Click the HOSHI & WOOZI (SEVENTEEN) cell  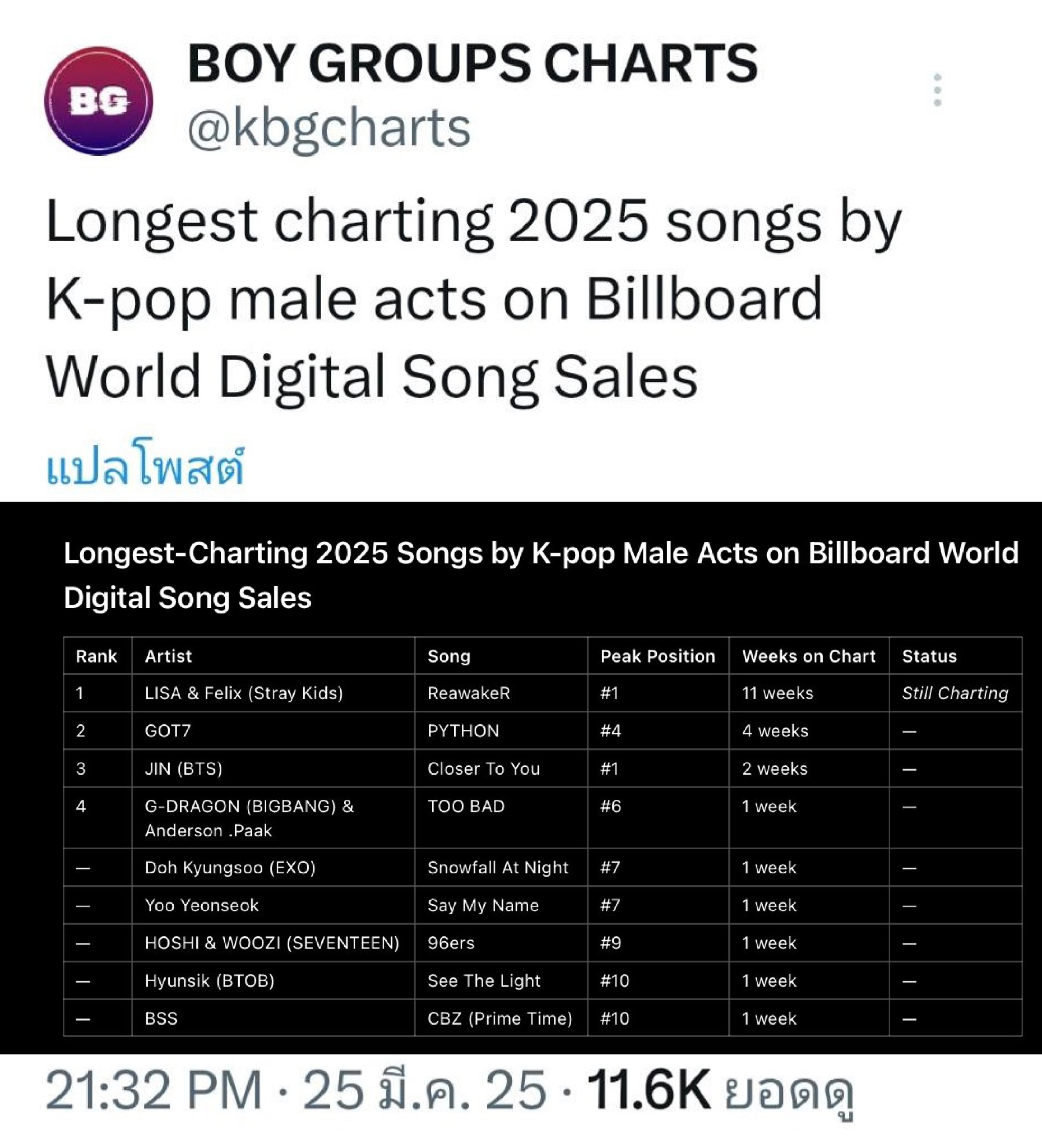pos(274,943)
